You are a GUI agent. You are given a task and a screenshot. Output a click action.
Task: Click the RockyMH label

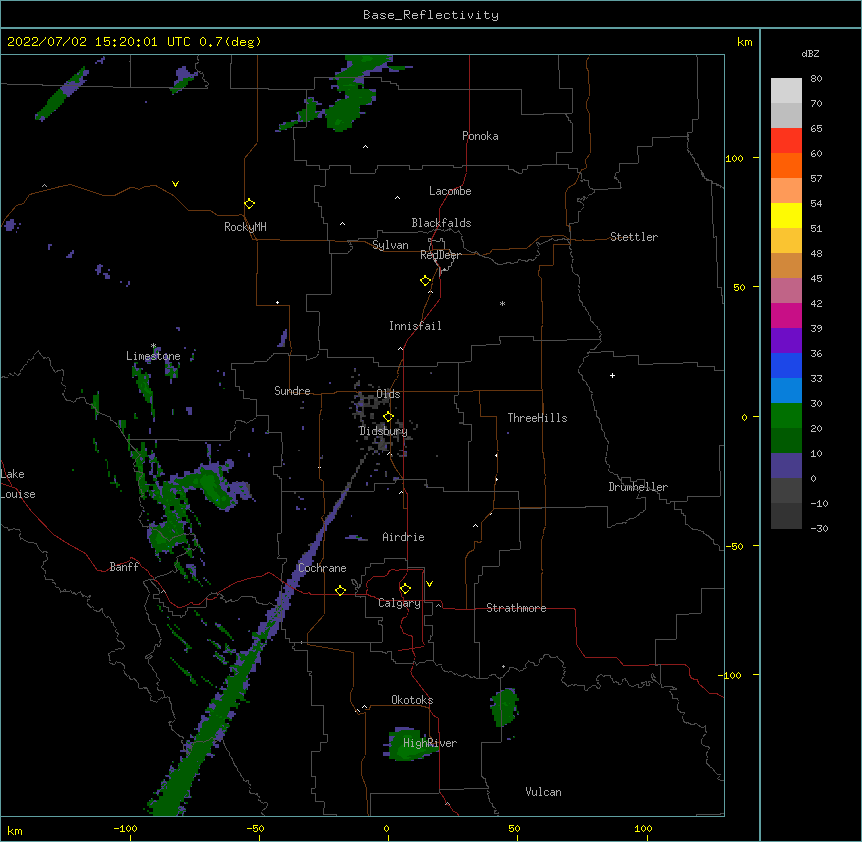tap(245, 227)
